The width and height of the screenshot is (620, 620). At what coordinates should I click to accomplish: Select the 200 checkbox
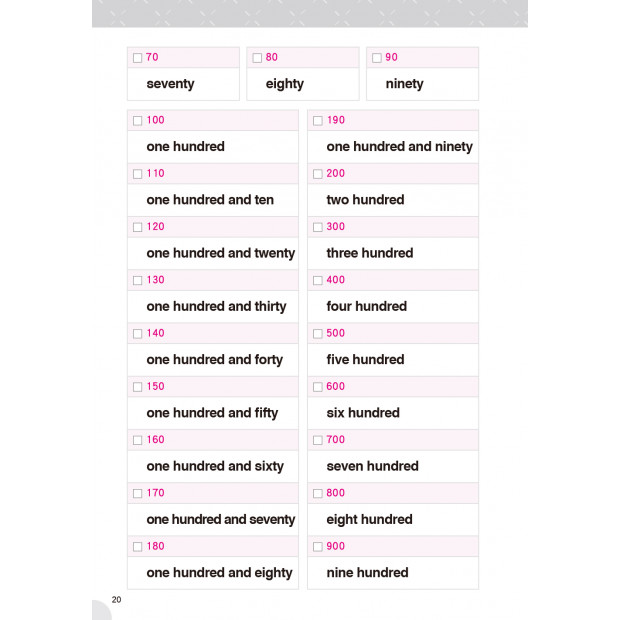[318, 174]
